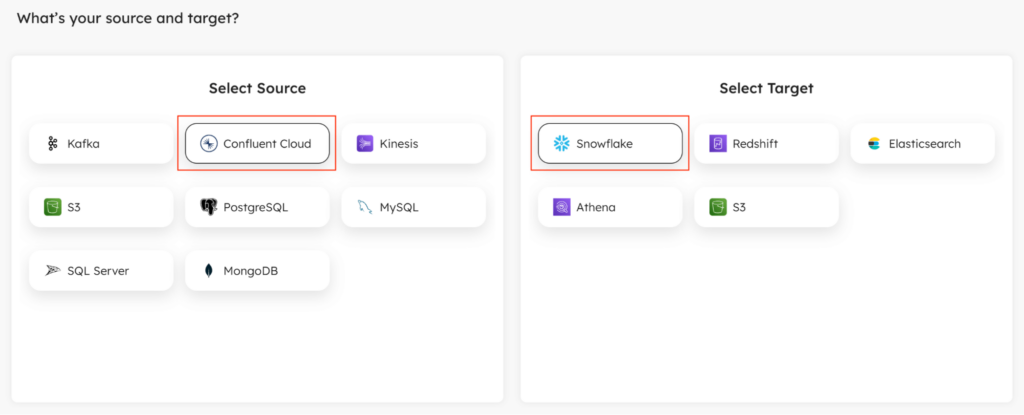Click the blue Snowflake icon

coord(561,143)
